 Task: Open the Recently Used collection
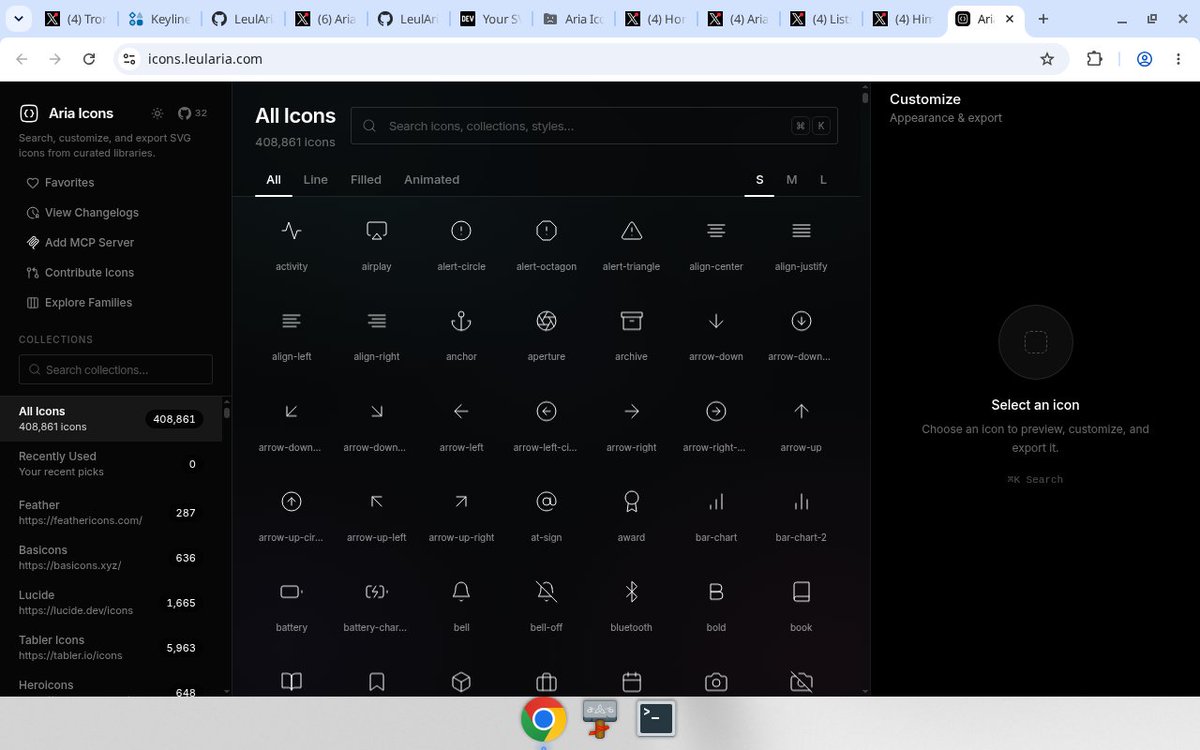click(x=111, y=464)
